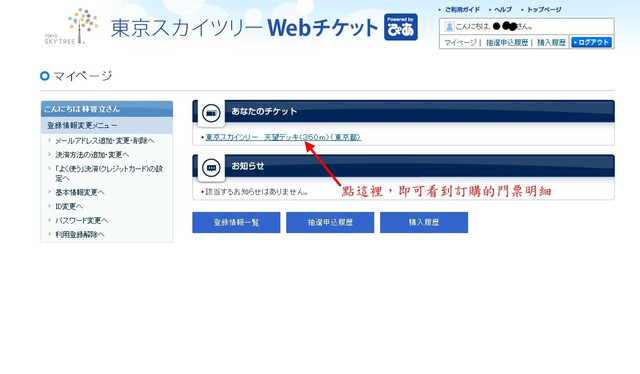Go to トップページ link
The height and width of the screenshot is (374, 640).
[544, 9]
